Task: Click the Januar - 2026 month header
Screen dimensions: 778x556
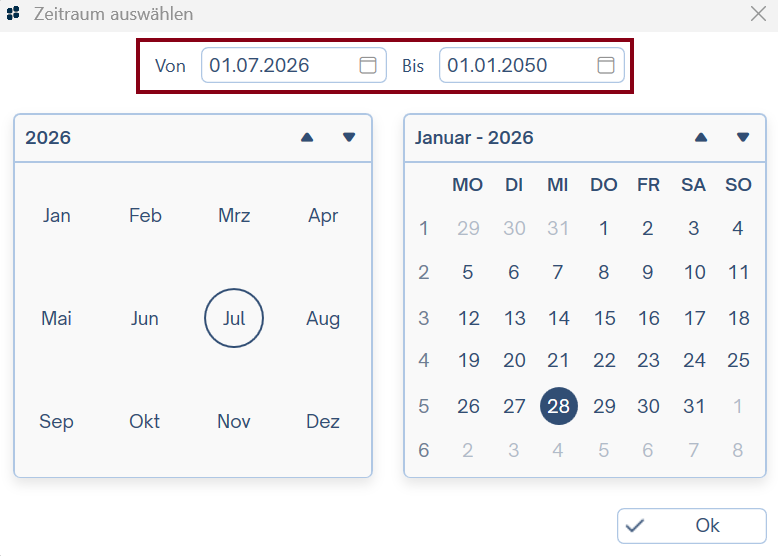Action: pos(474,138)
